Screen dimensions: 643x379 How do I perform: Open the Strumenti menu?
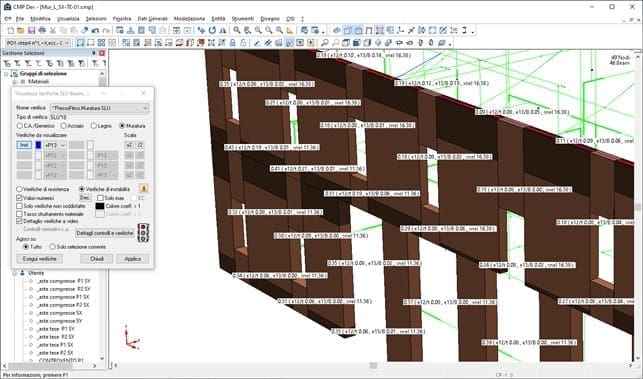tap(243, 19)
